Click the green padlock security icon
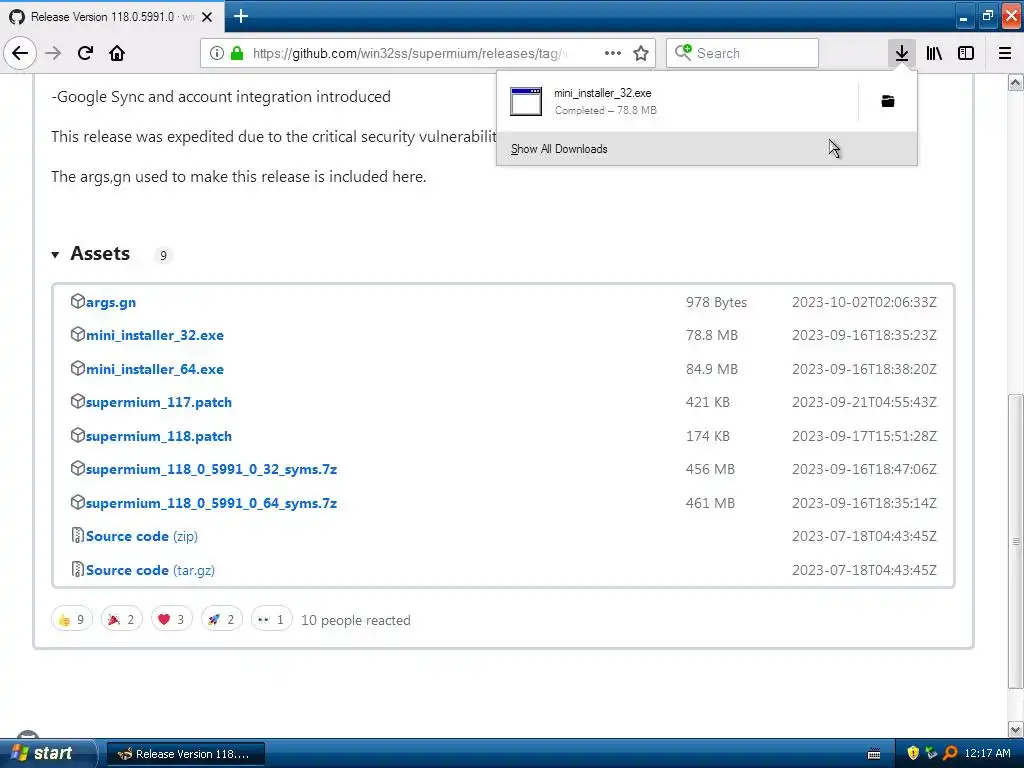The image size is (1024, 768). [x=237, y=53]
